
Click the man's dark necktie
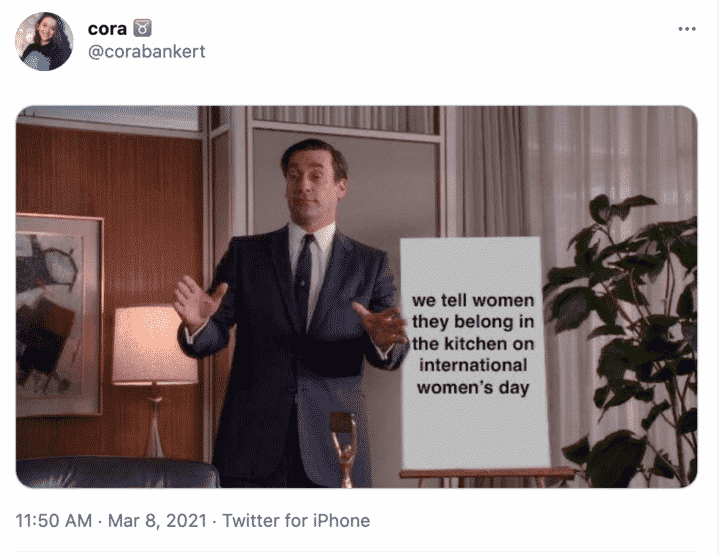(303, 281)
